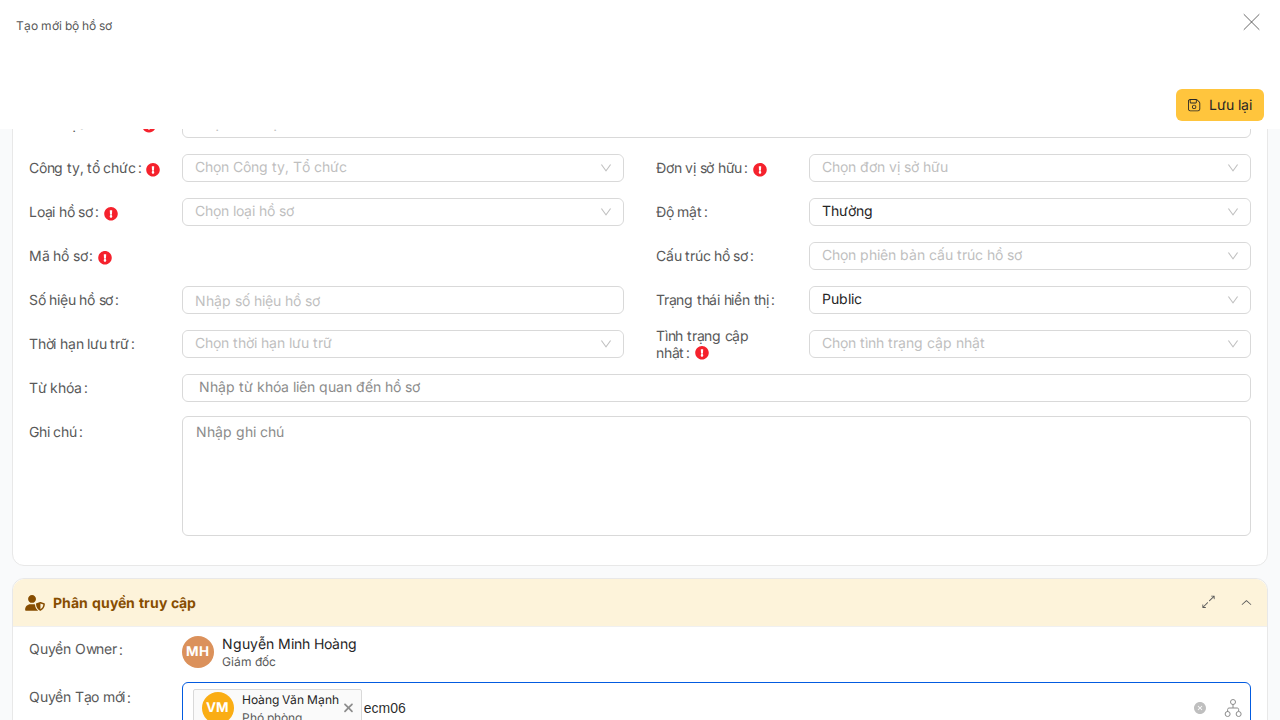Image resolution: width=1280 pixels, height=720 pixels.
Task: Expand the Loại hồ sơ dropdown
Action: 402,212
